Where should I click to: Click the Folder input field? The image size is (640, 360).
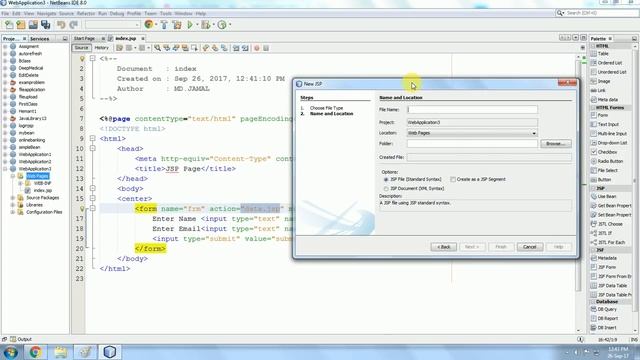coord(472,144)
